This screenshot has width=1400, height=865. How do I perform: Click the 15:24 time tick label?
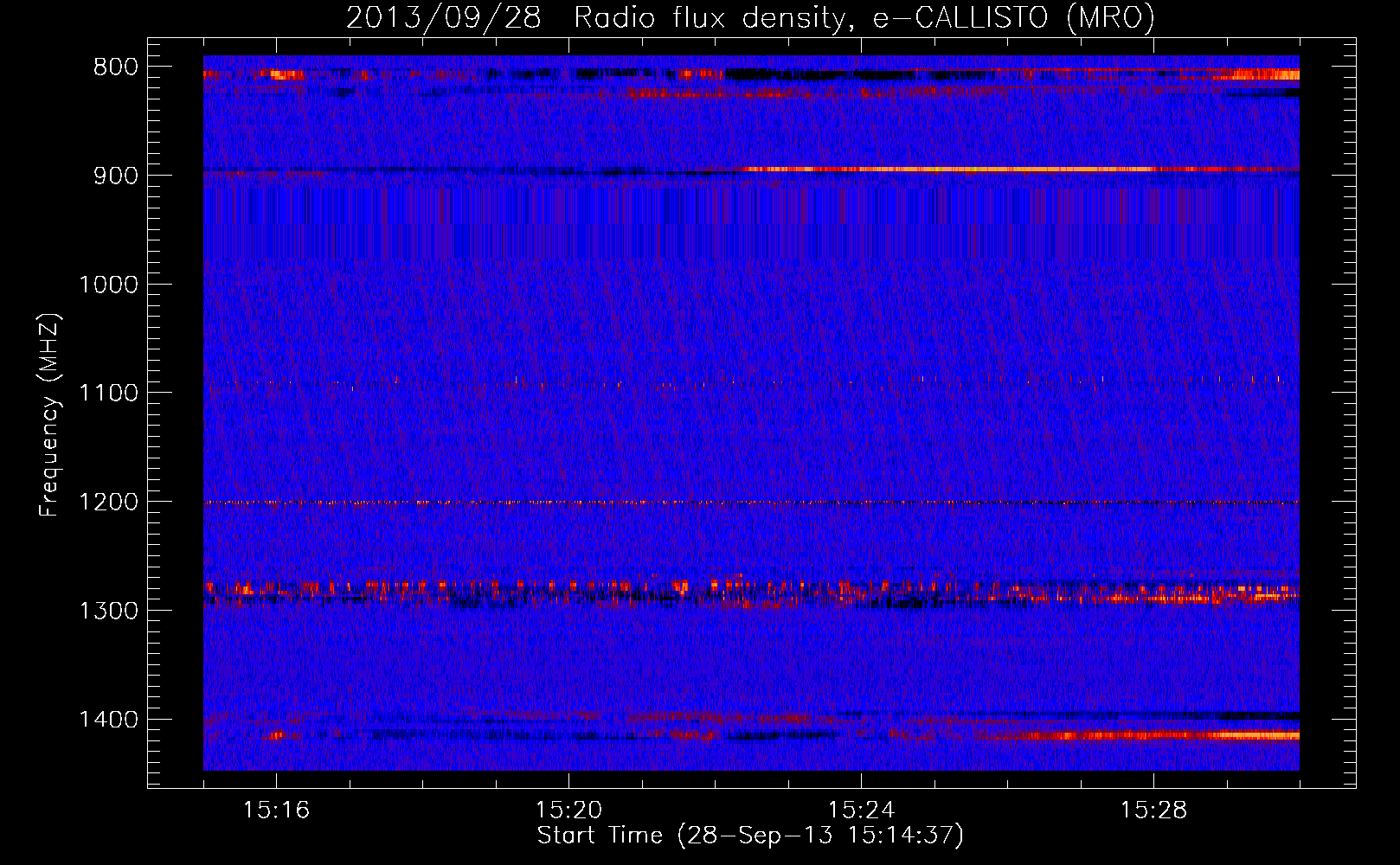click(861, 811)
